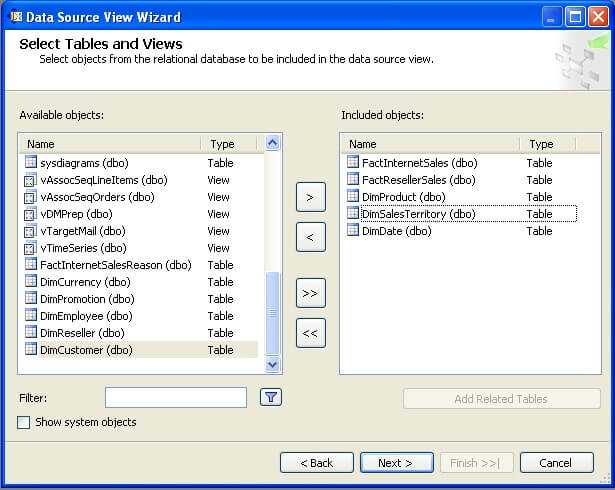615x490 pixels.
Task: Enable the Show system objects checkbox
Action: tap(24, 422)
